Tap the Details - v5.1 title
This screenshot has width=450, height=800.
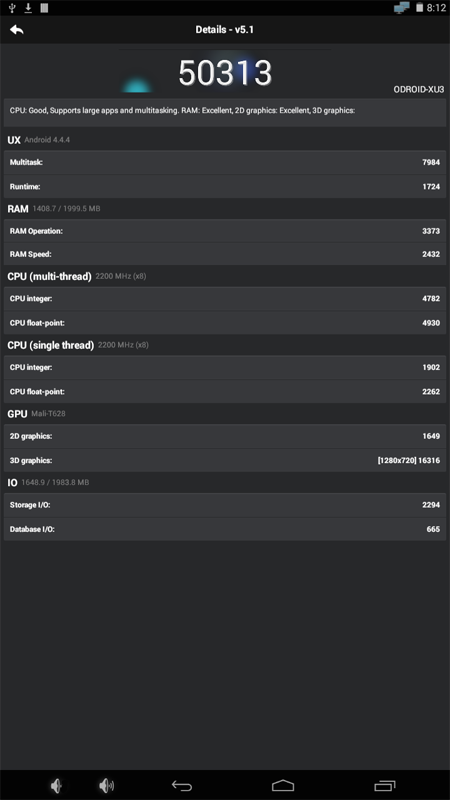[224, 30]
